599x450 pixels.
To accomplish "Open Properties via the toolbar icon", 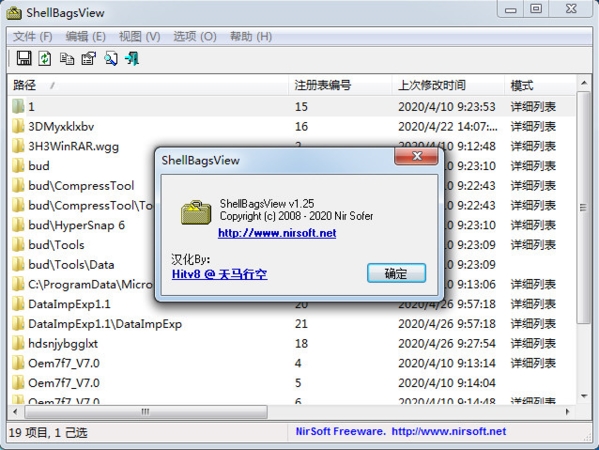I will point(89,58).
